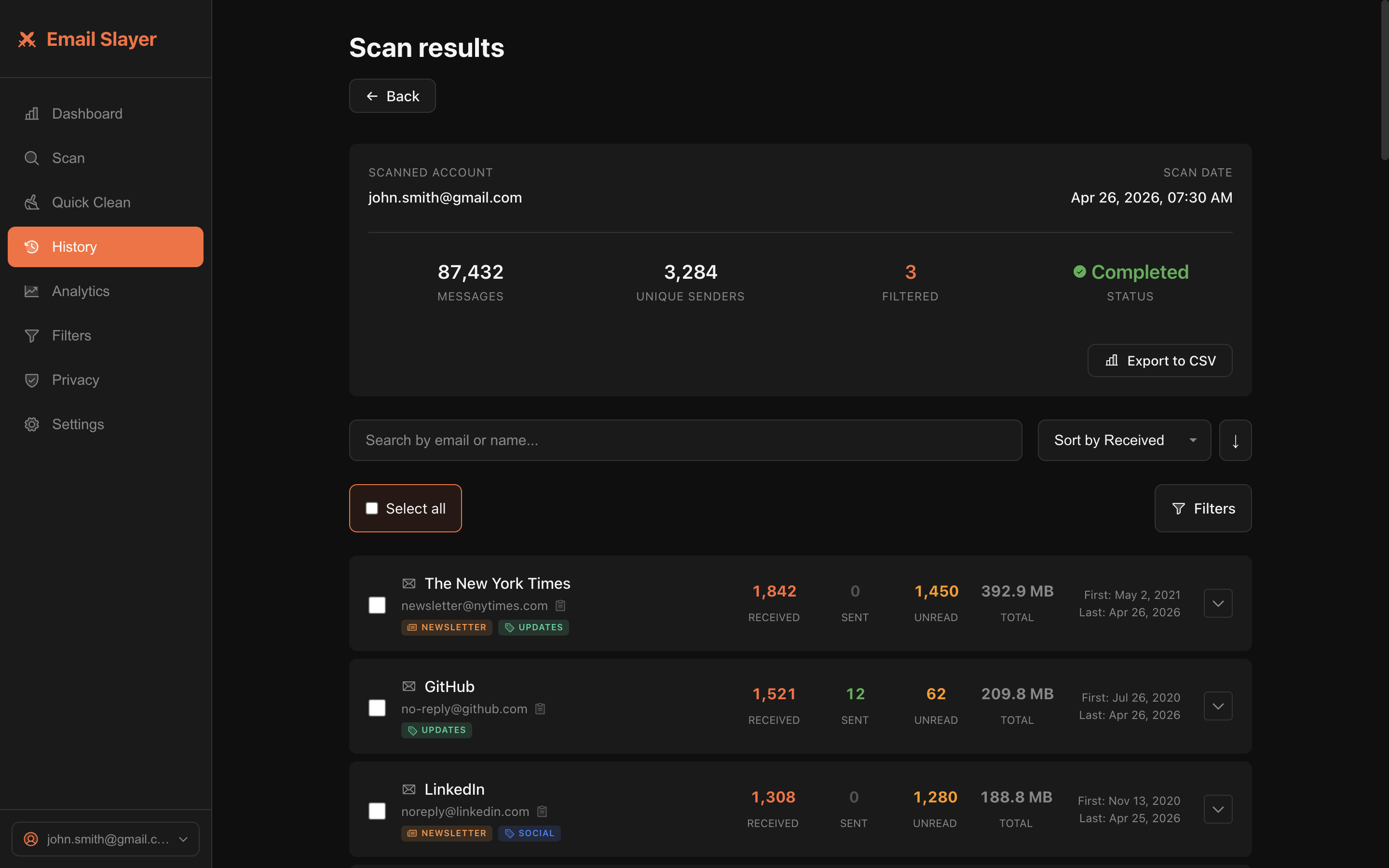Click the scan date Apr 26, 2026, 07:30 AM

click(1151, 198)
